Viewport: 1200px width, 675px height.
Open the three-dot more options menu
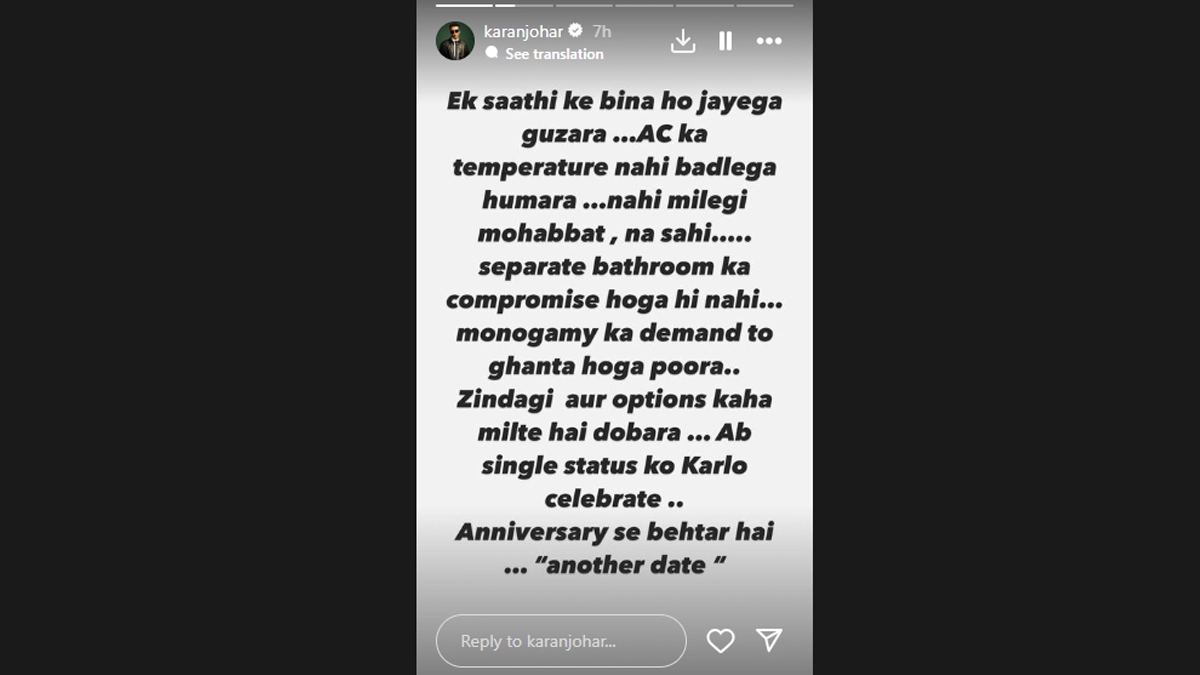769,41
